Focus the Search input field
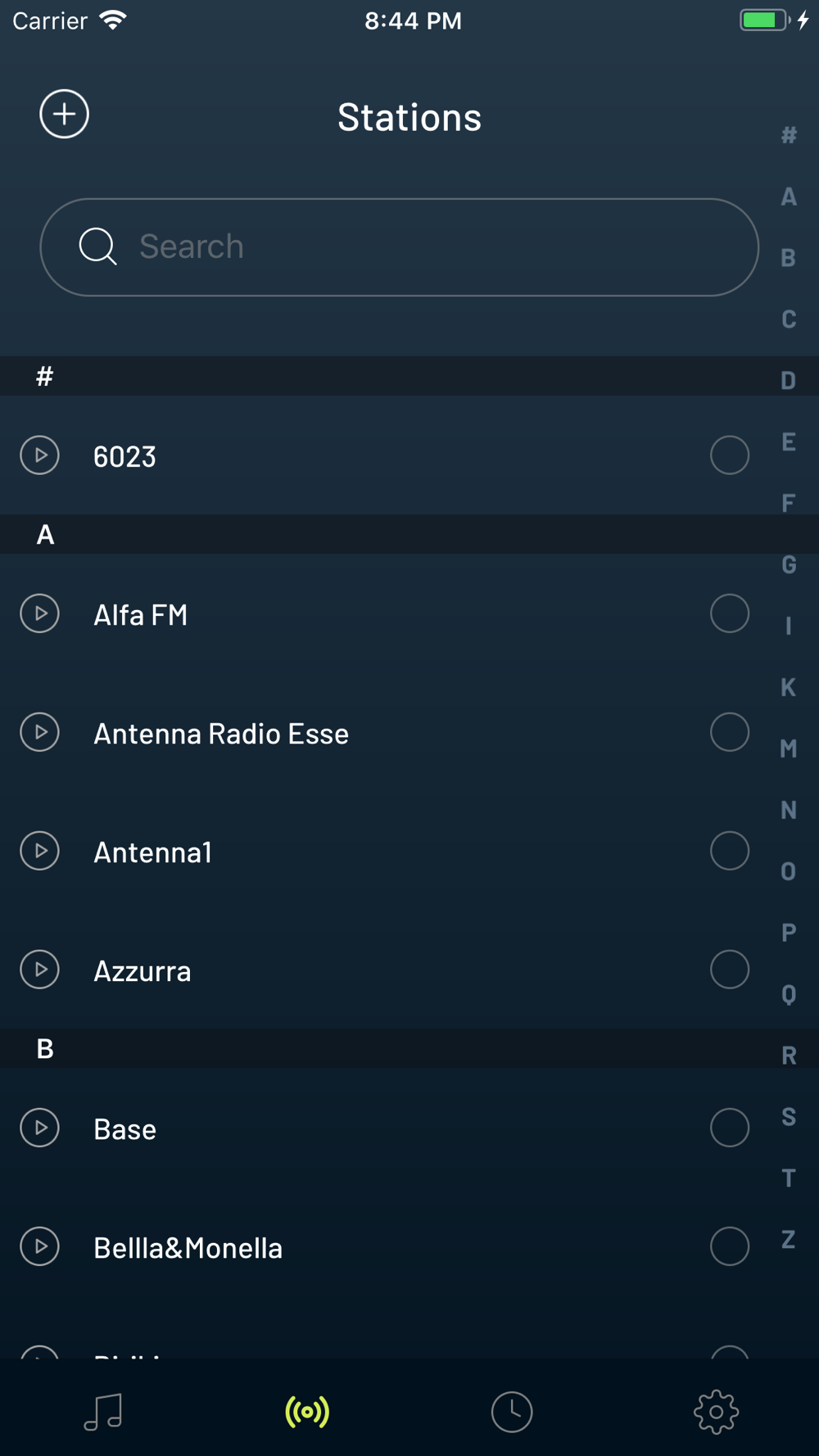 400,246
